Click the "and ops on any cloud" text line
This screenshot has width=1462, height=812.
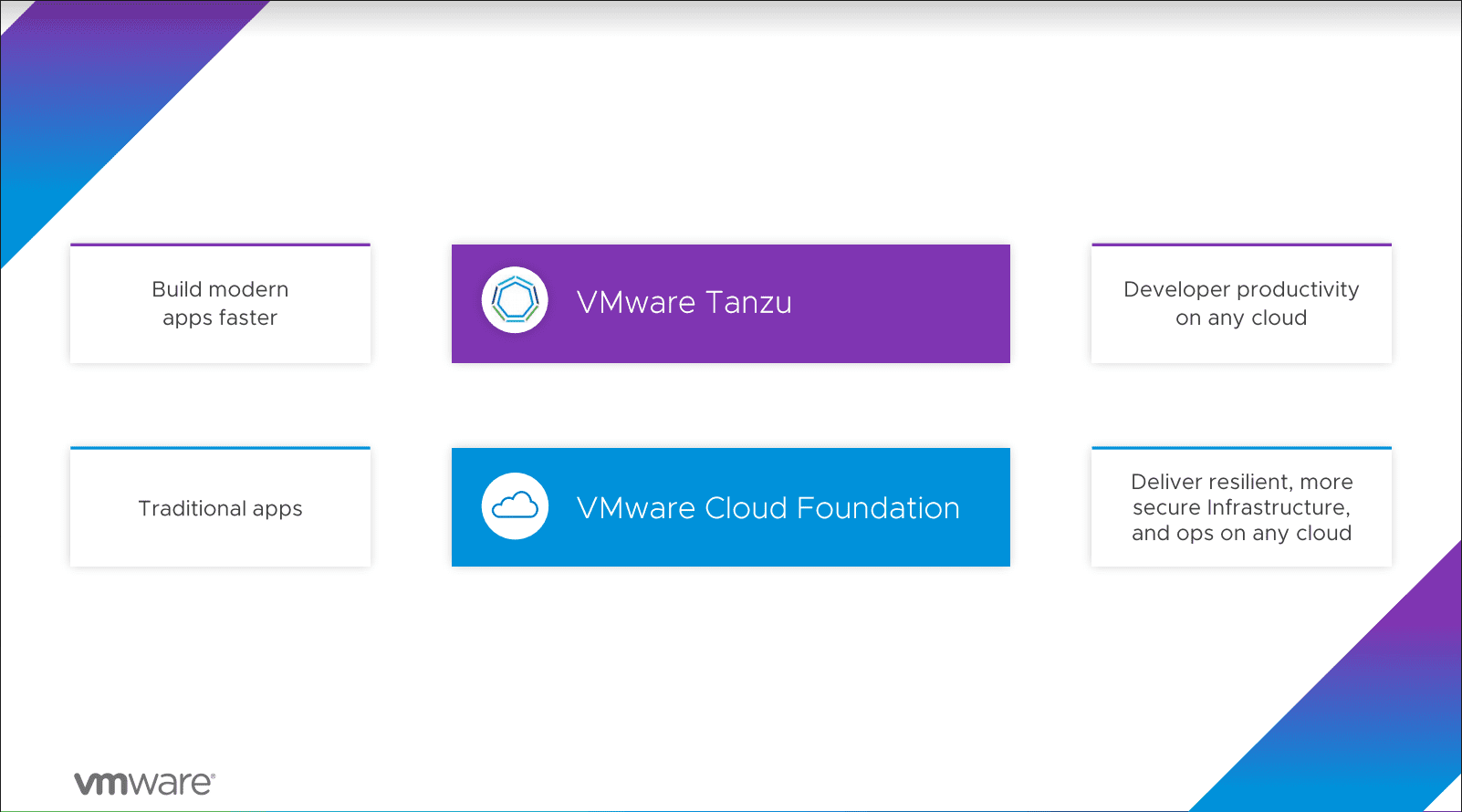tap(1241, 533)
